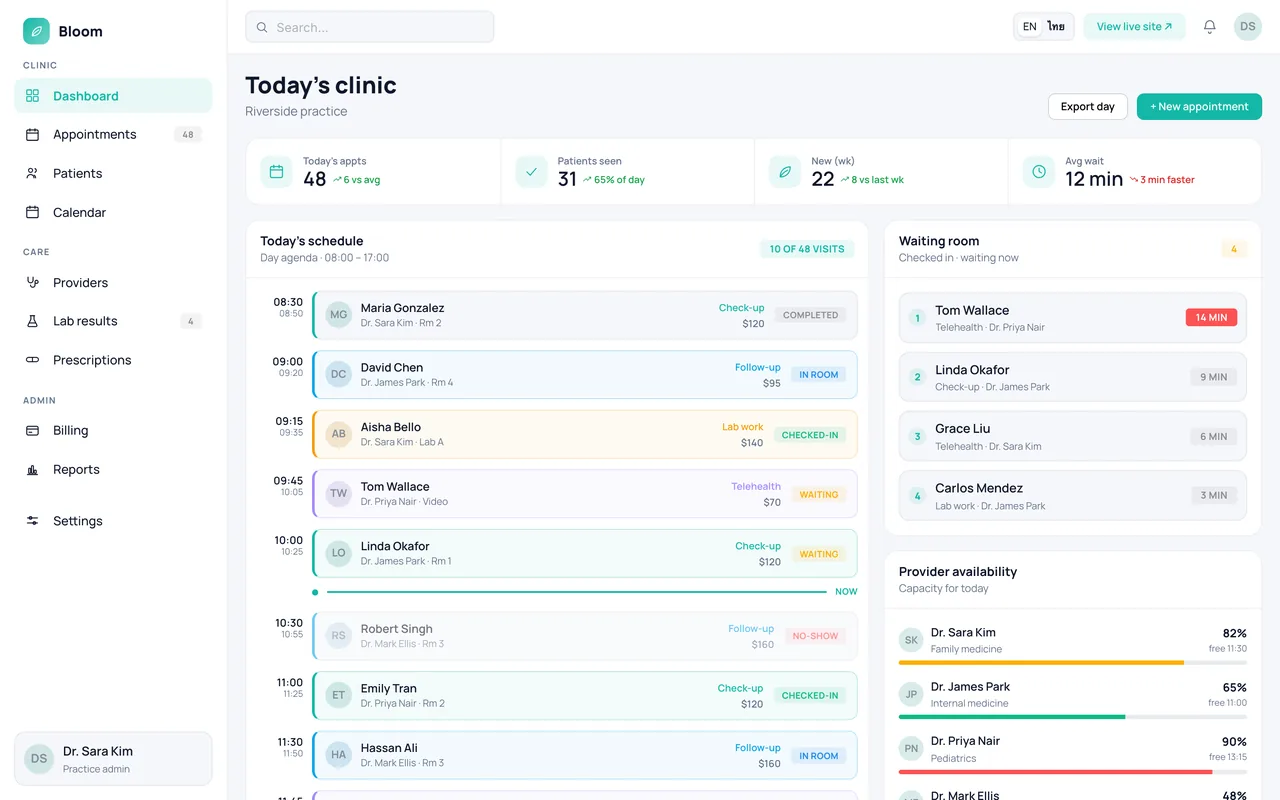Click Dr. Sara Kim capacity bar

point(1073,662)
